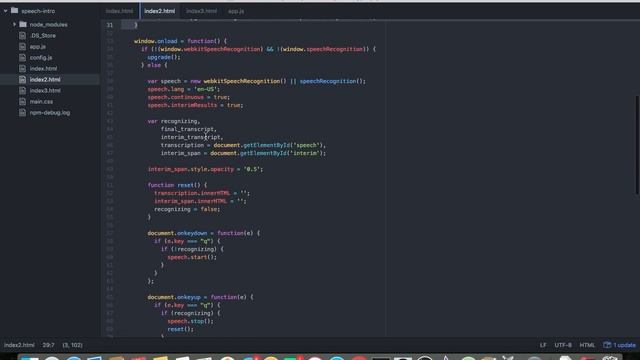
Task: Switch to the index.html editor tab
Action: pos(119,11)
